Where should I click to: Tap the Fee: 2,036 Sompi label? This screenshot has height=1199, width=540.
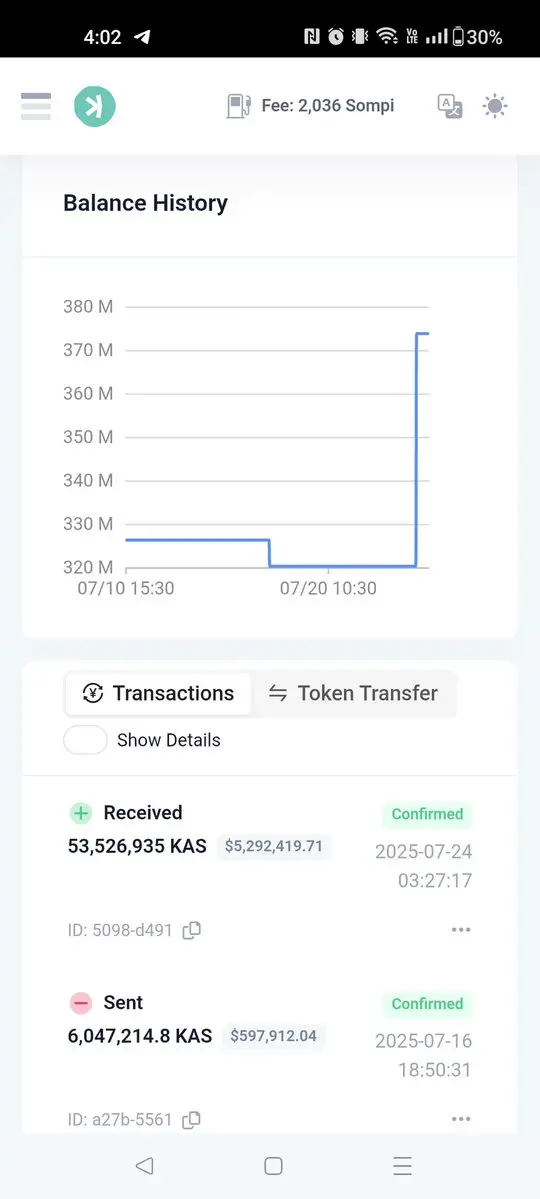(x=328, y=106)
